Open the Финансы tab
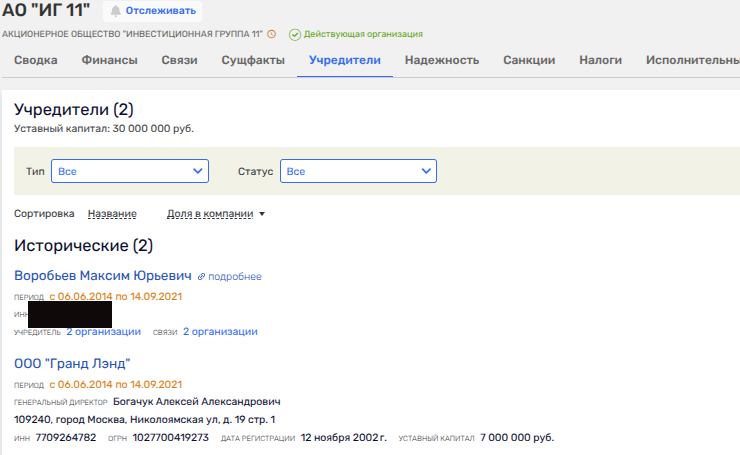 pos(109,60)
